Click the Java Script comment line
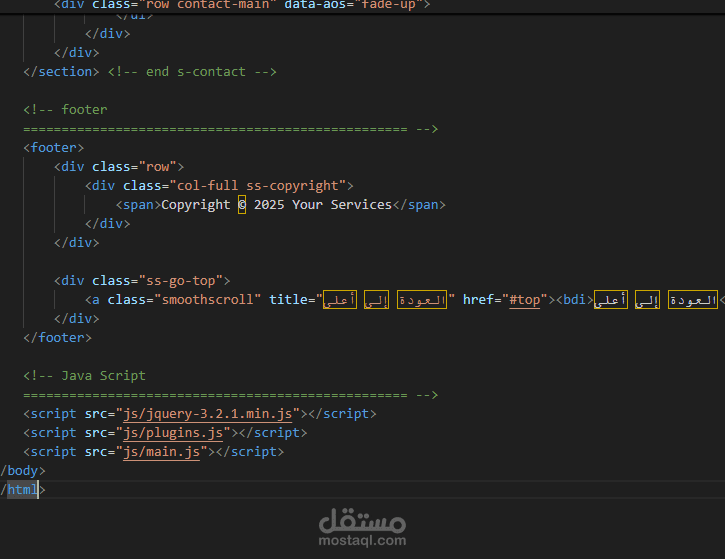 tap(84, 375)
